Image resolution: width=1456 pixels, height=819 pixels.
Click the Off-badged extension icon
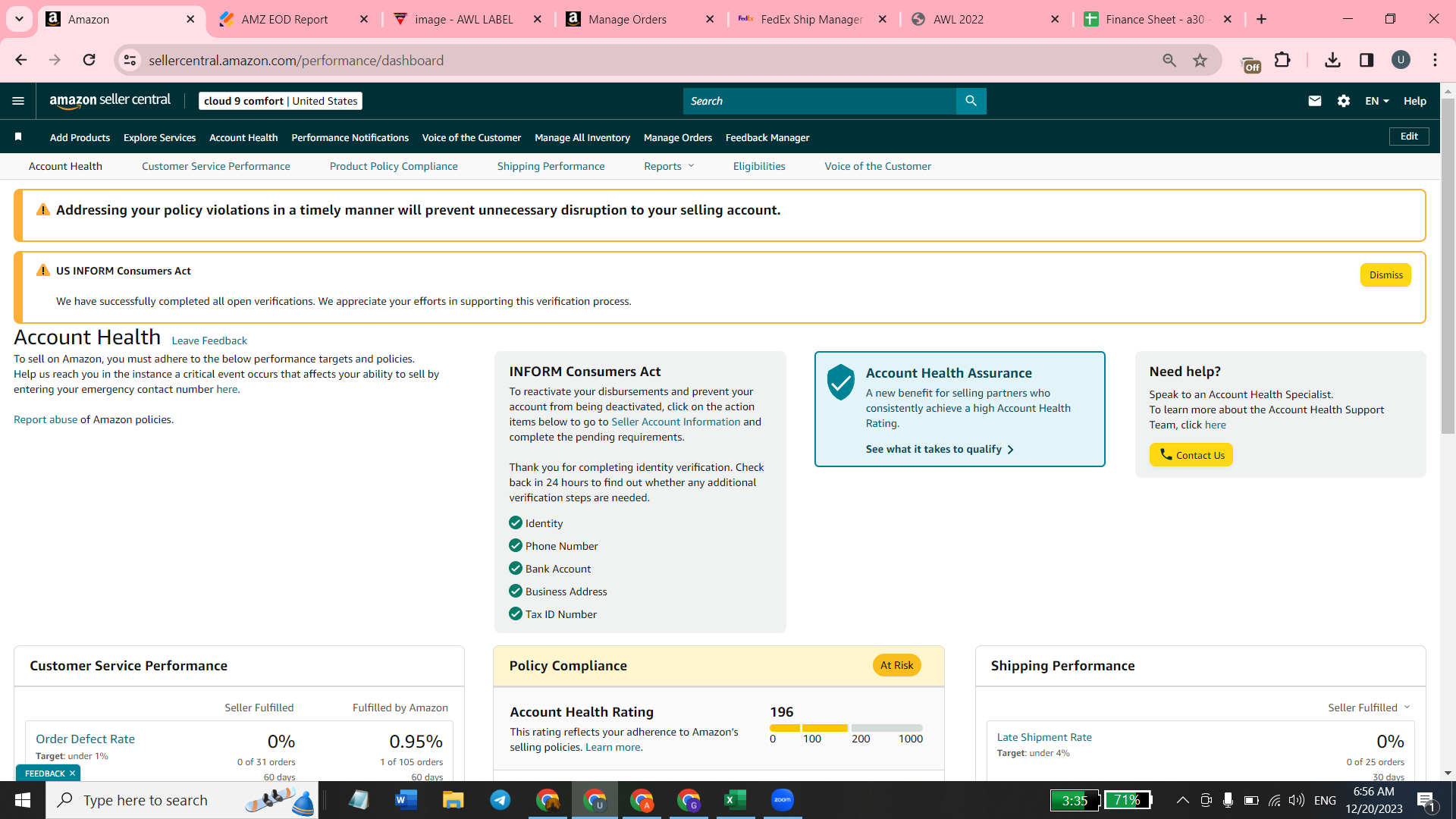1250,64
